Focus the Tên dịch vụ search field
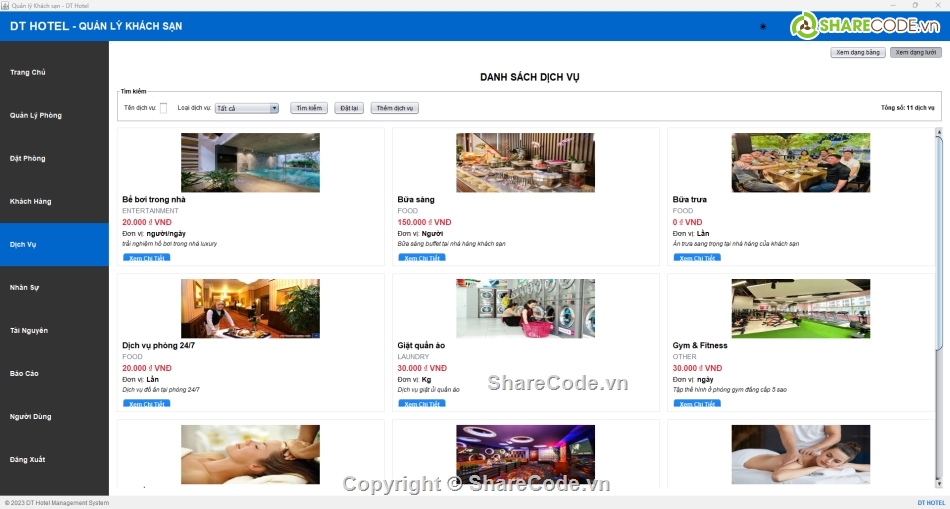This screenshot has width=950, height=509. 164,108
